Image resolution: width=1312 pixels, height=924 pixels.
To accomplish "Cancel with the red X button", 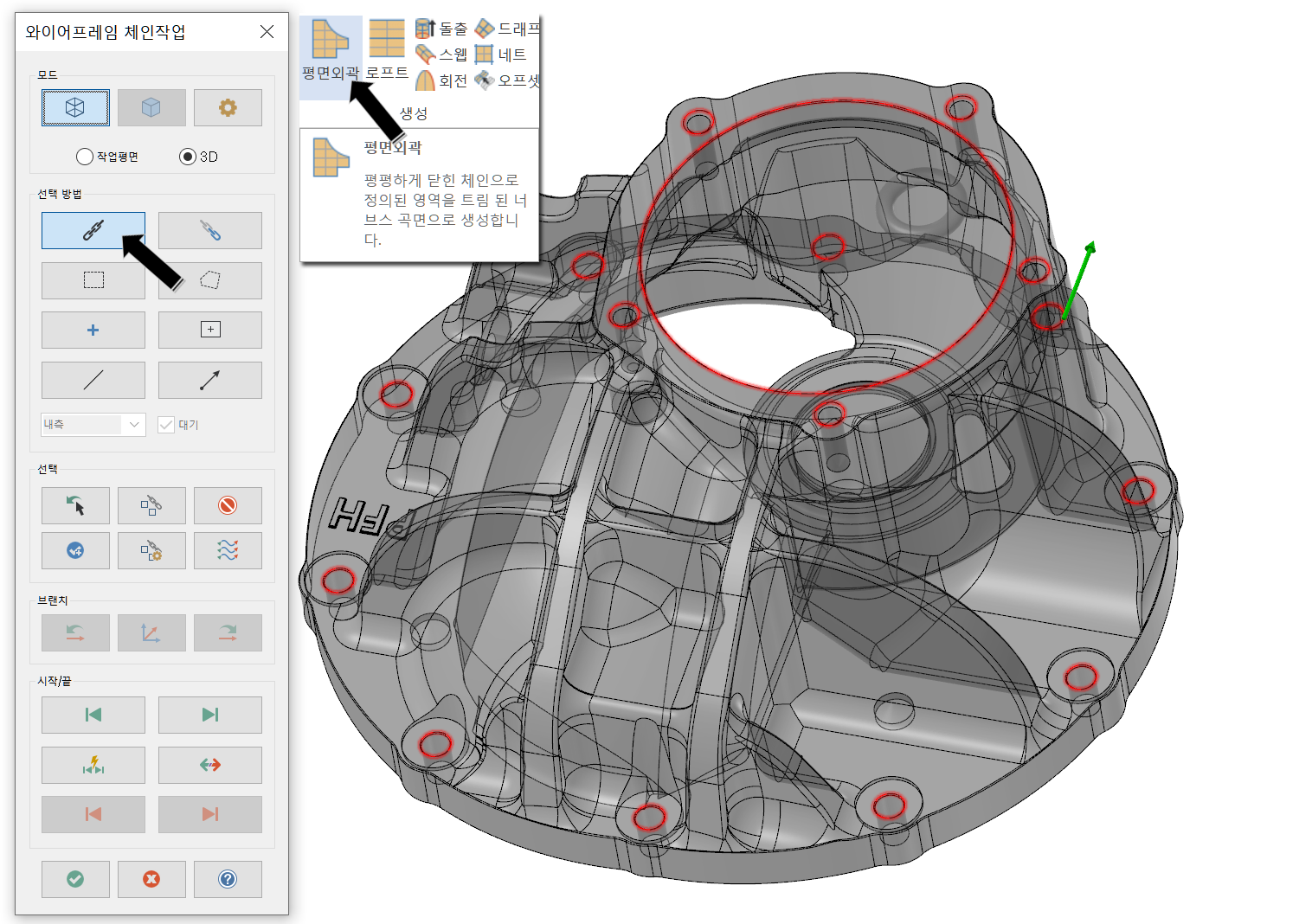I will click(x=151, y=879).
